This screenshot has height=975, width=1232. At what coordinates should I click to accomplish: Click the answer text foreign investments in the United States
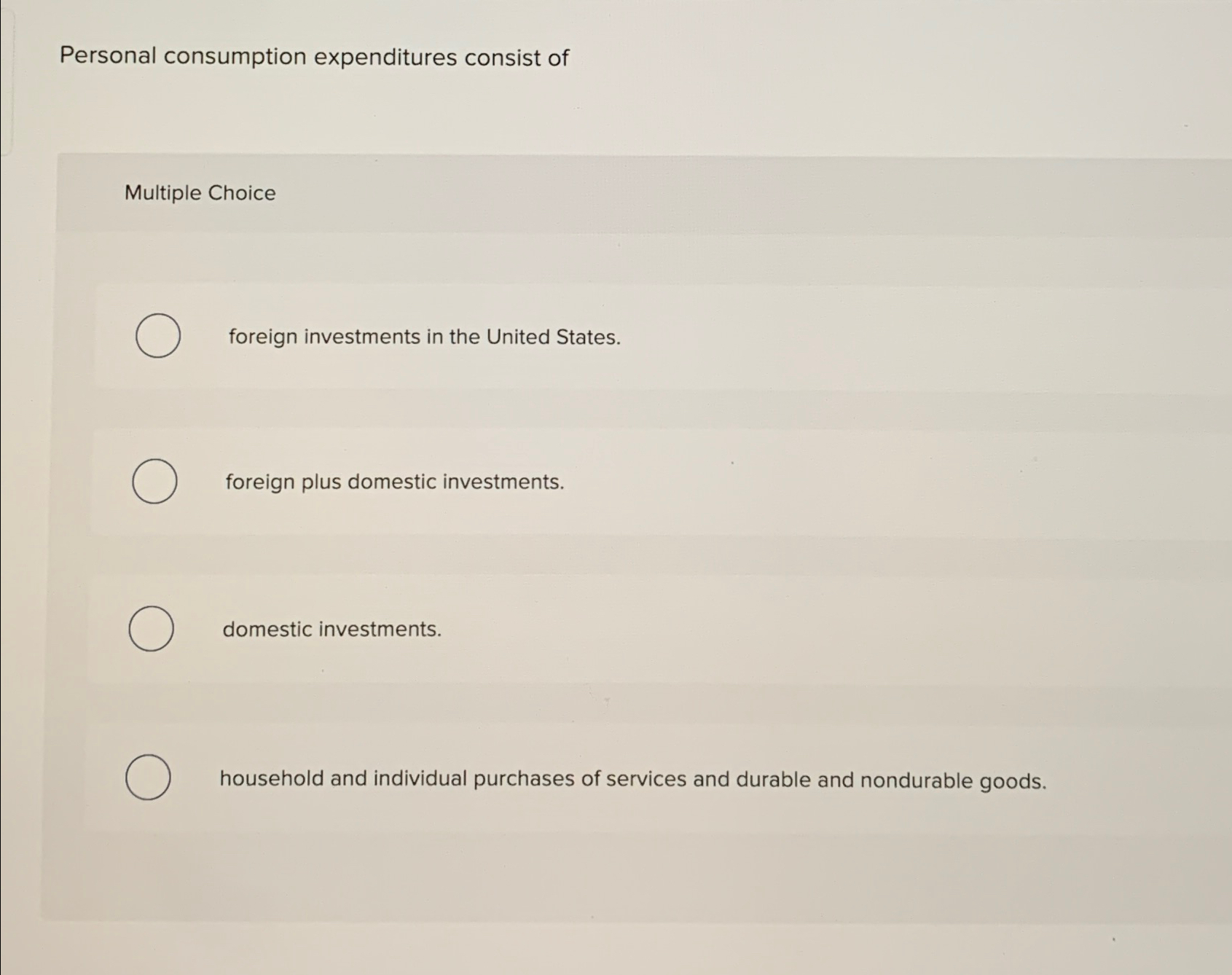click(x=423, y=337)
